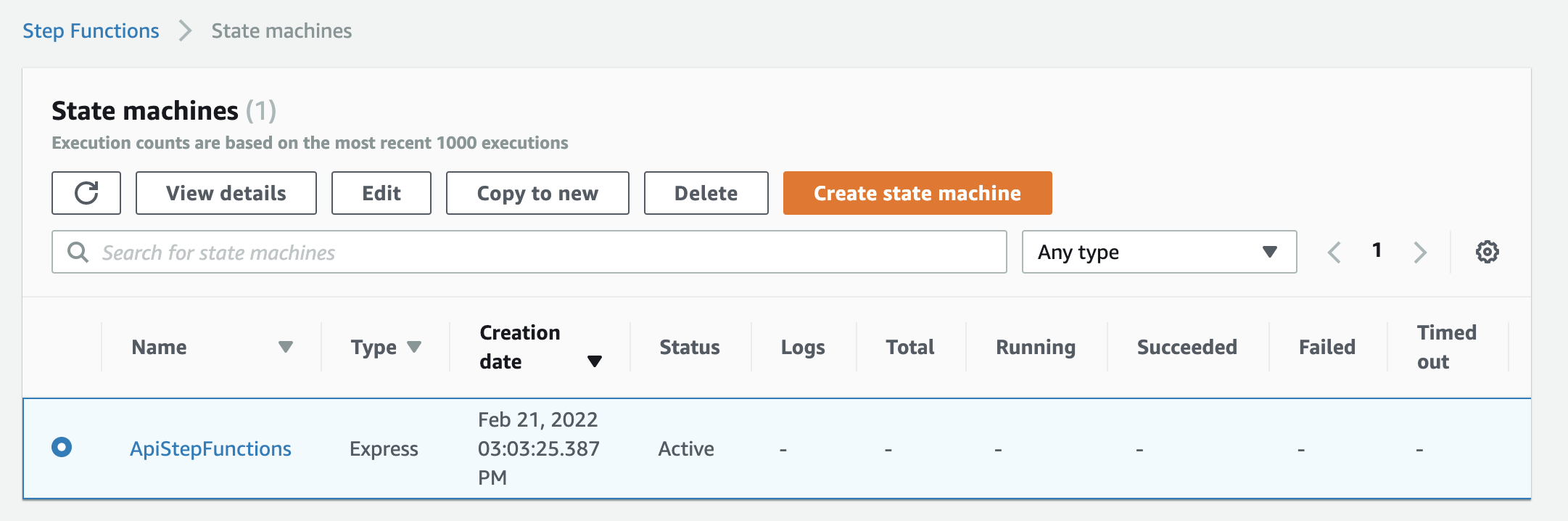Click the Copy to new button
This screenshot has width=1568, height=521.
pos(537,193)
